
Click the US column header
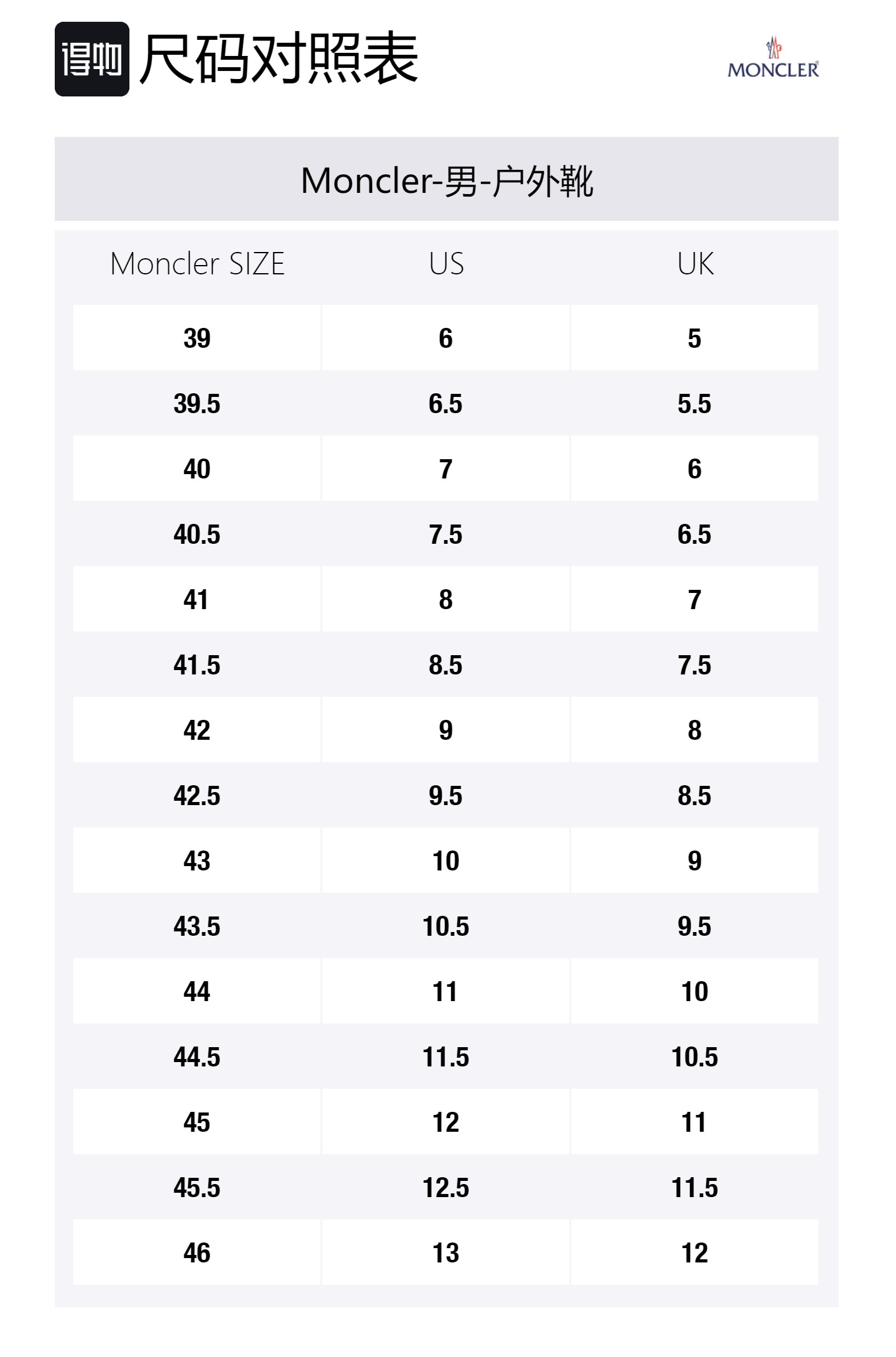(x=446, y=264)
